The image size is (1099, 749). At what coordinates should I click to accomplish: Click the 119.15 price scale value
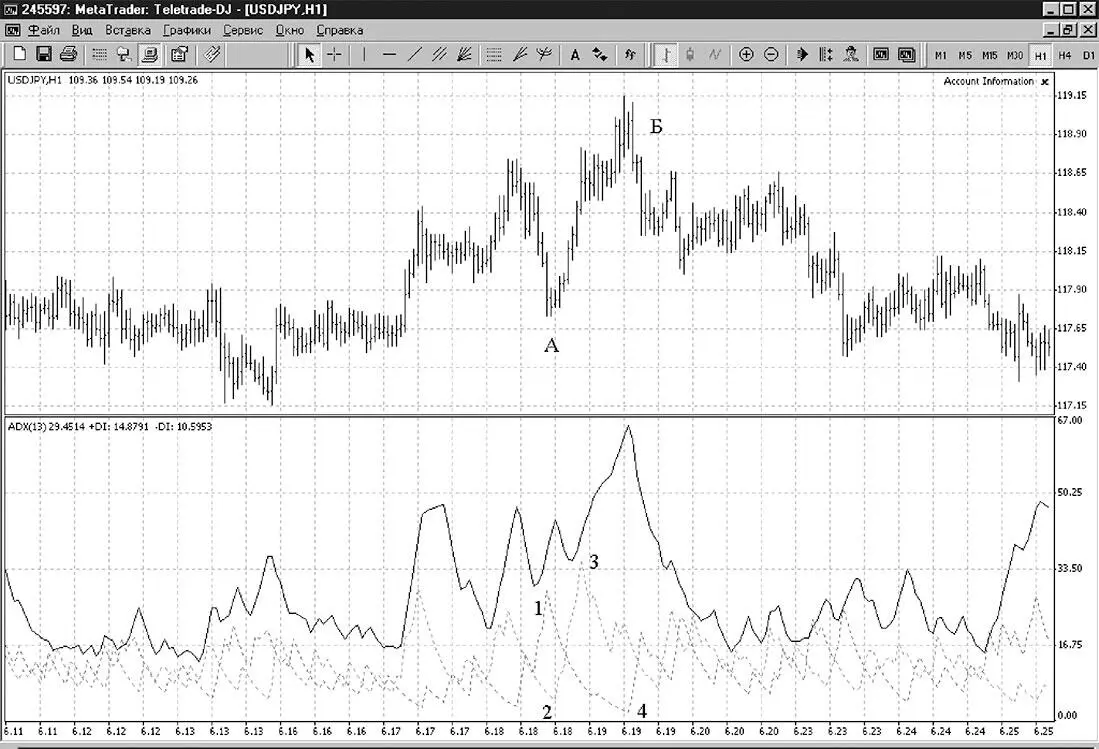(x=1072, y=95)
